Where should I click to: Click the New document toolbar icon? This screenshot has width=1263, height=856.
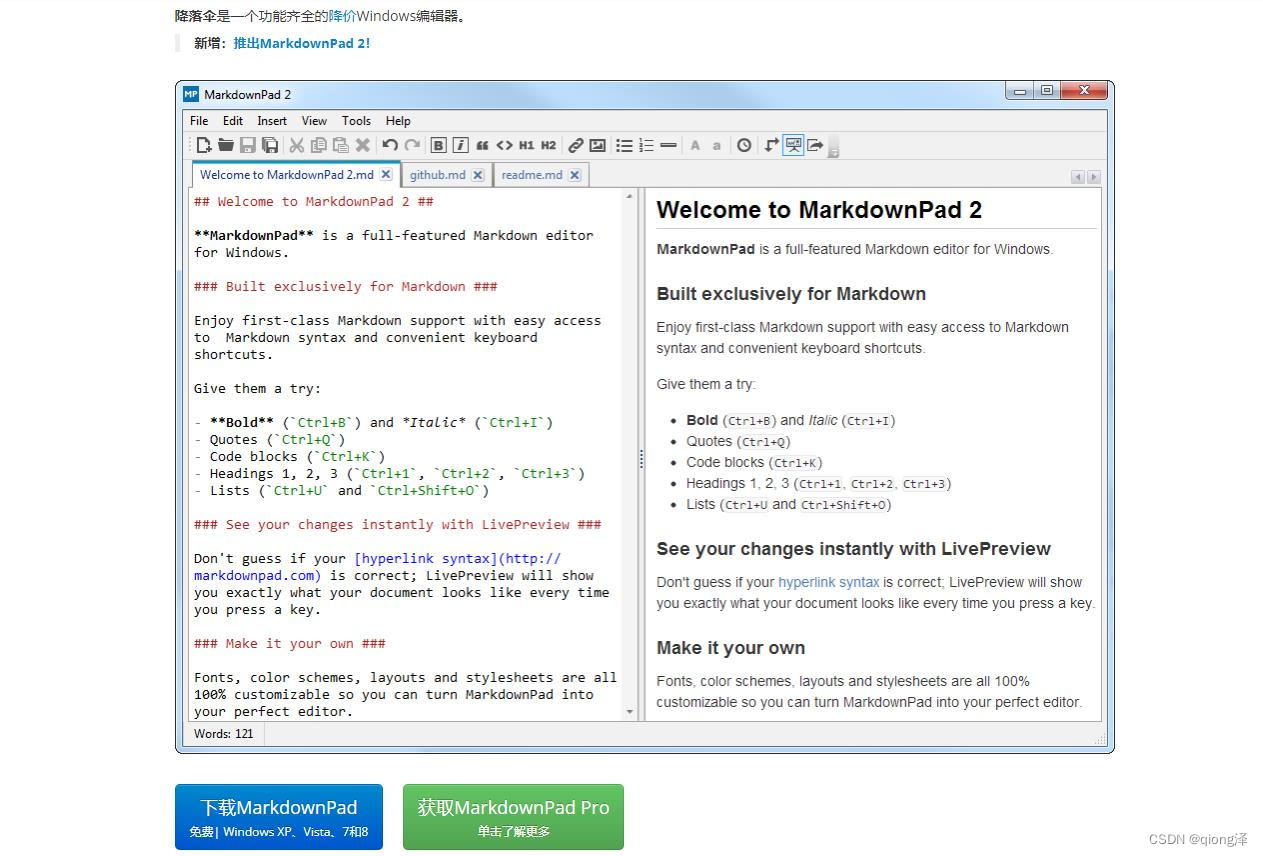(x=204, y=145)
